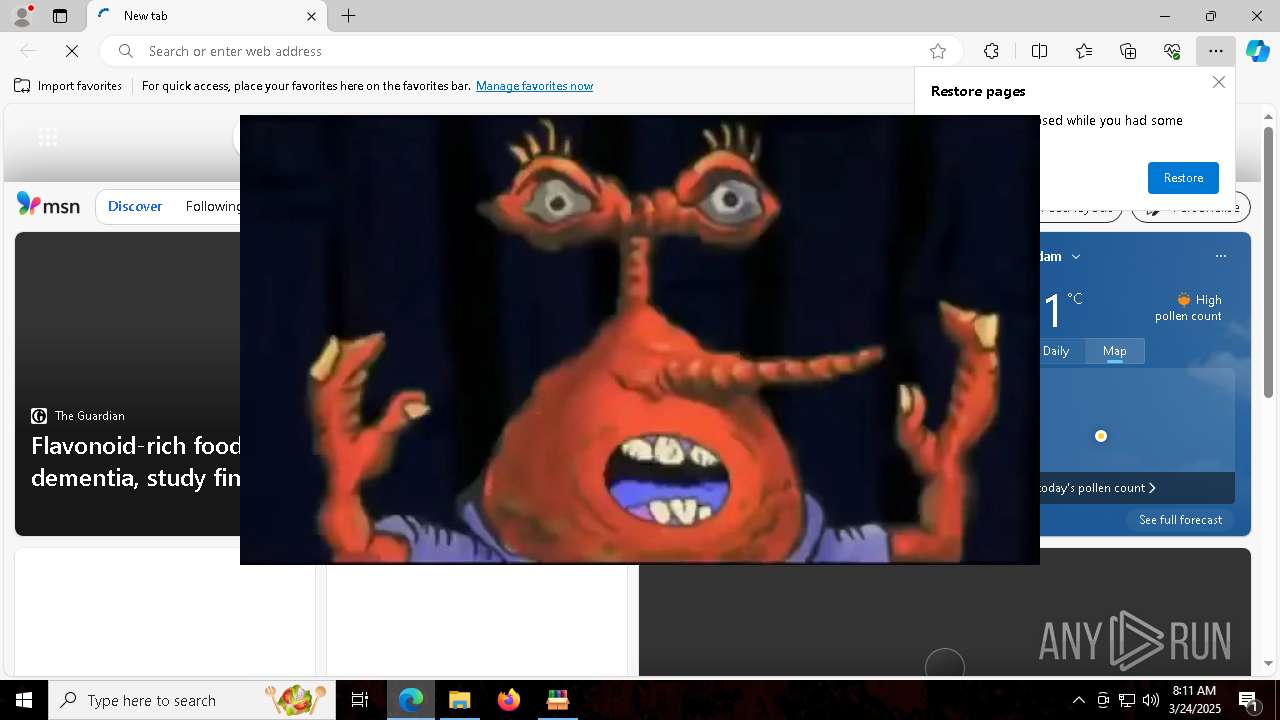Viewport: 1280px width, 720px height.
Task: Open the apps grid launcher icon
Action: [x=47, y=138]
